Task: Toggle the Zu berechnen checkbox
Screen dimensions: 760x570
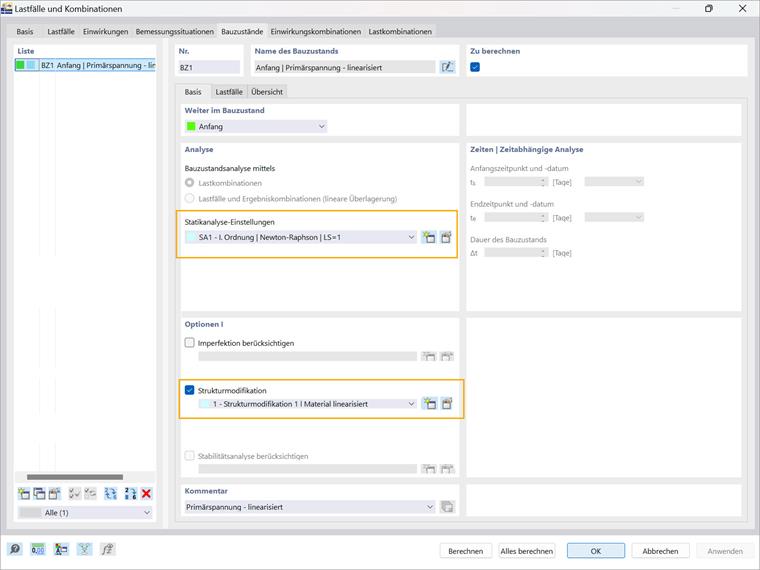Action: [x=475, y=67]
